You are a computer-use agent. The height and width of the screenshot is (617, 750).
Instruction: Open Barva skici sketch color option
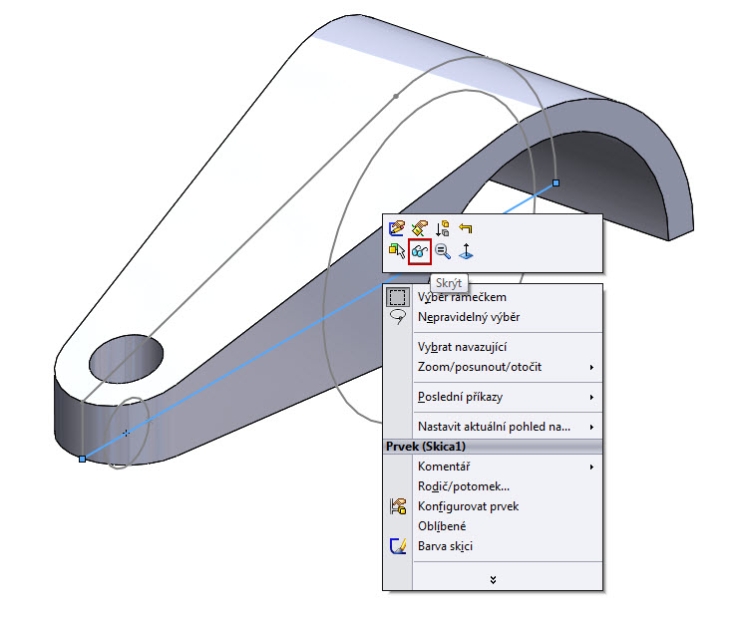(493, 546)
